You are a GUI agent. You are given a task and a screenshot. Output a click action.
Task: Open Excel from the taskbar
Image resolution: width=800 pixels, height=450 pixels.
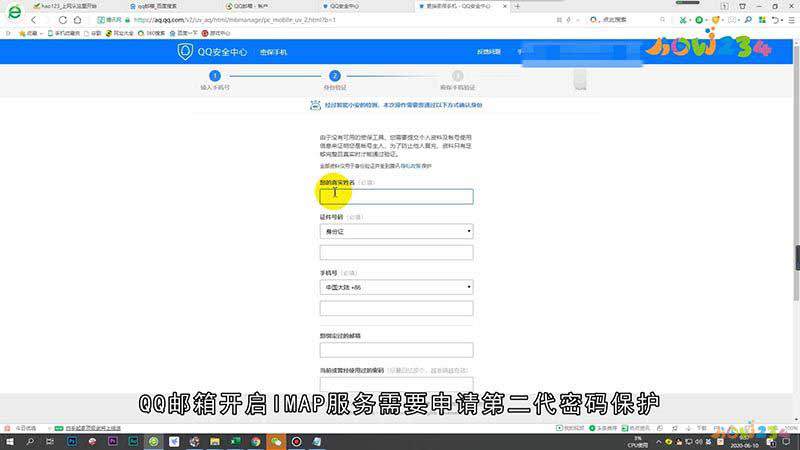235,442
